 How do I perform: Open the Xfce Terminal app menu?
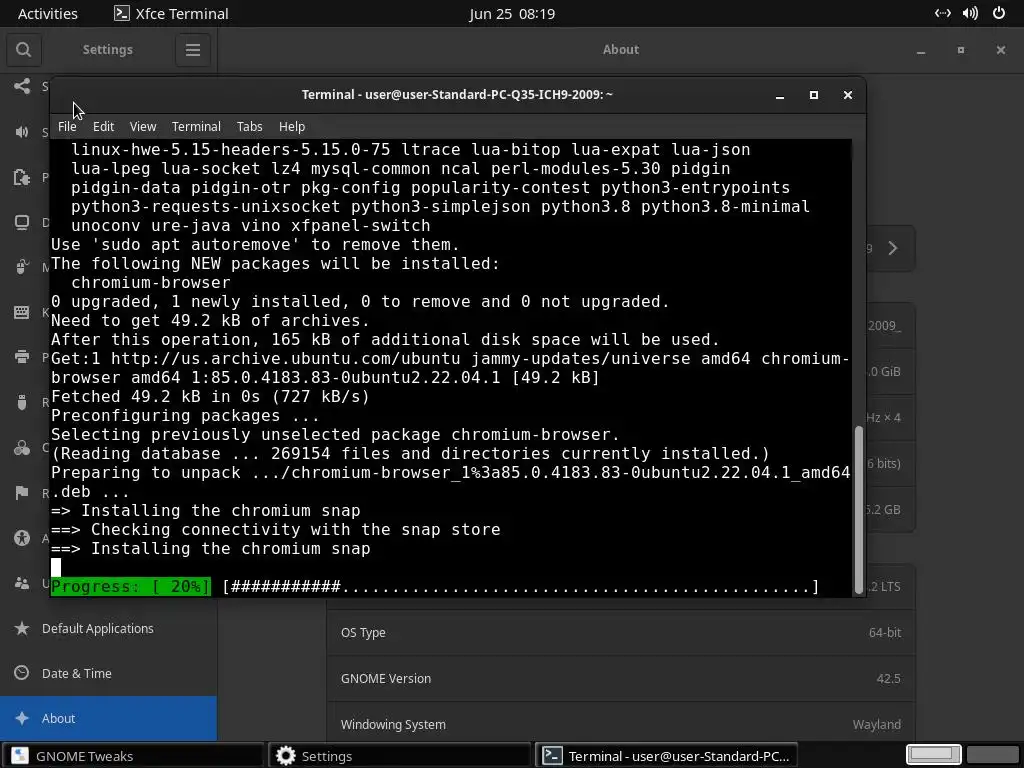[x=171, y=13]
